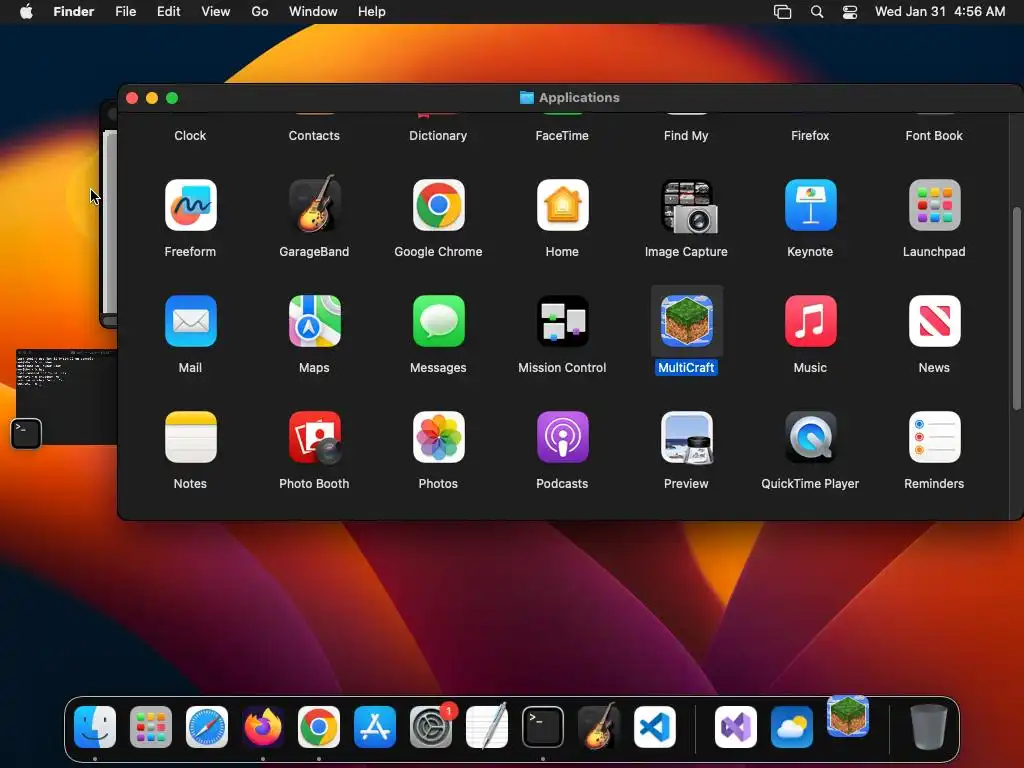1024x768 pixels.
Task: Select the Keynote app icon
Action: (810, 205)
